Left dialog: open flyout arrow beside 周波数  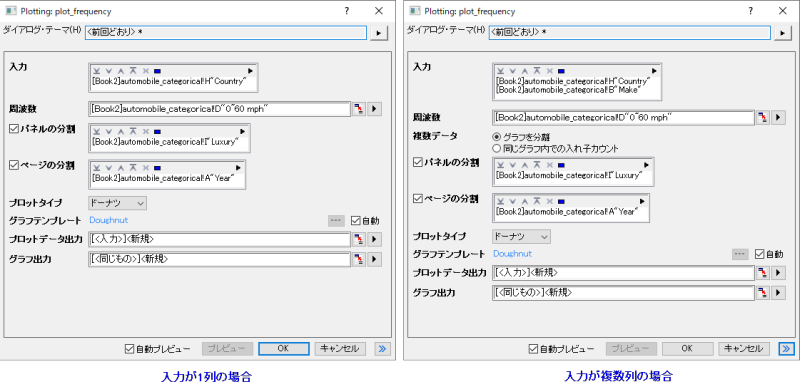pyautogui.click(x=375, y=109)
